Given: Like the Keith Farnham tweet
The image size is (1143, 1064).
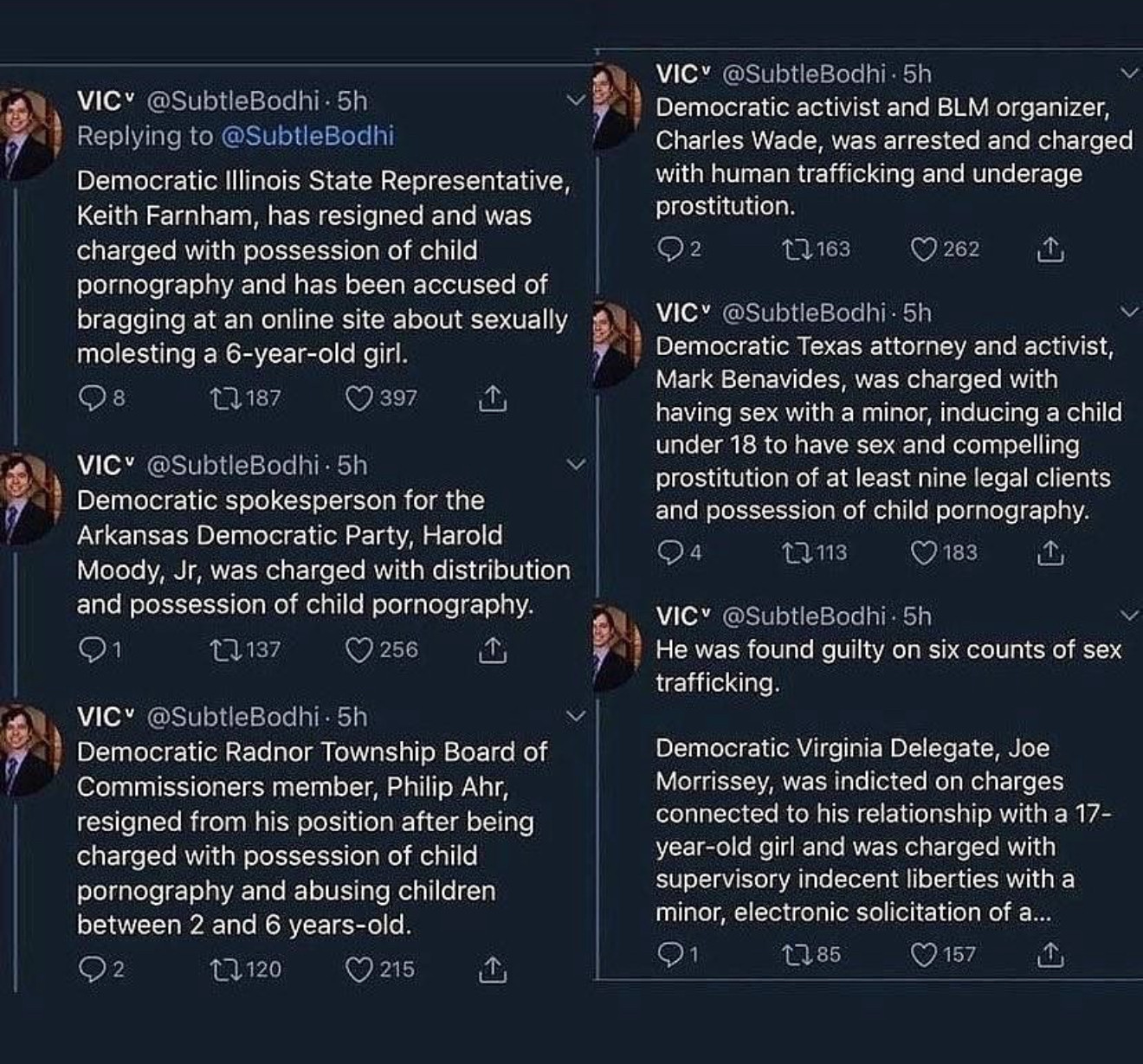Looking at the screenshot, I should [x=359, y=398].
